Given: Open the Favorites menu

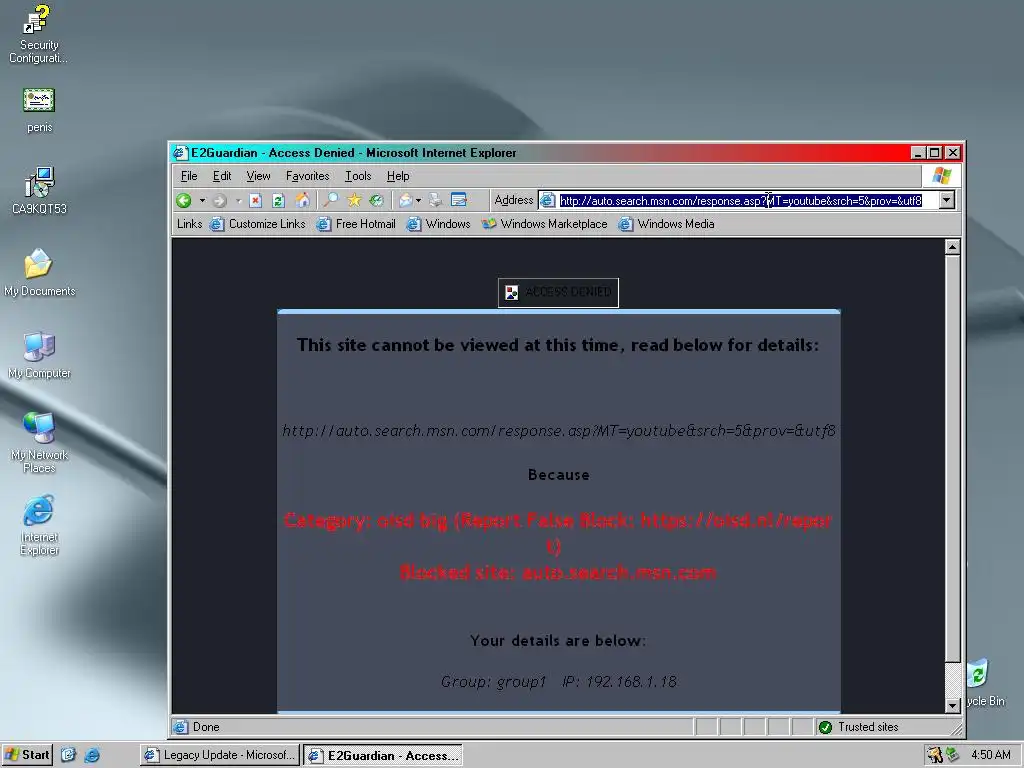Looking at the screenshot, I should coord(308,176).
